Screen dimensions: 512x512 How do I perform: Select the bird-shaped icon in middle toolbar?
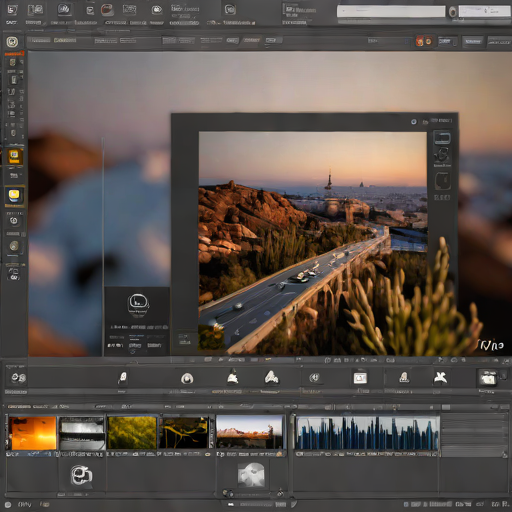[x=440, y=377]
